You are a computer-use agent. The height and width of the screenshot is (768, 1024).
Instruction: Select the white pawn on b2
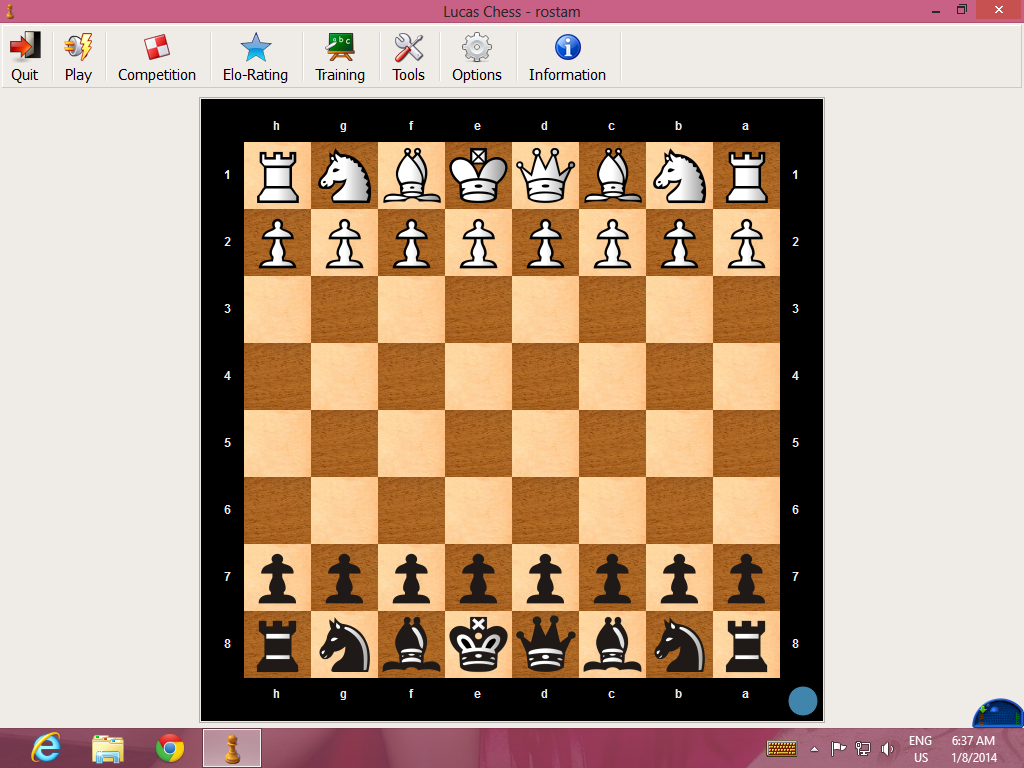[x=679, y=243]
